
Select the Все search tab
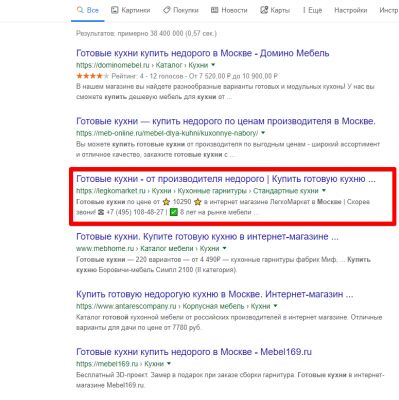88,10
